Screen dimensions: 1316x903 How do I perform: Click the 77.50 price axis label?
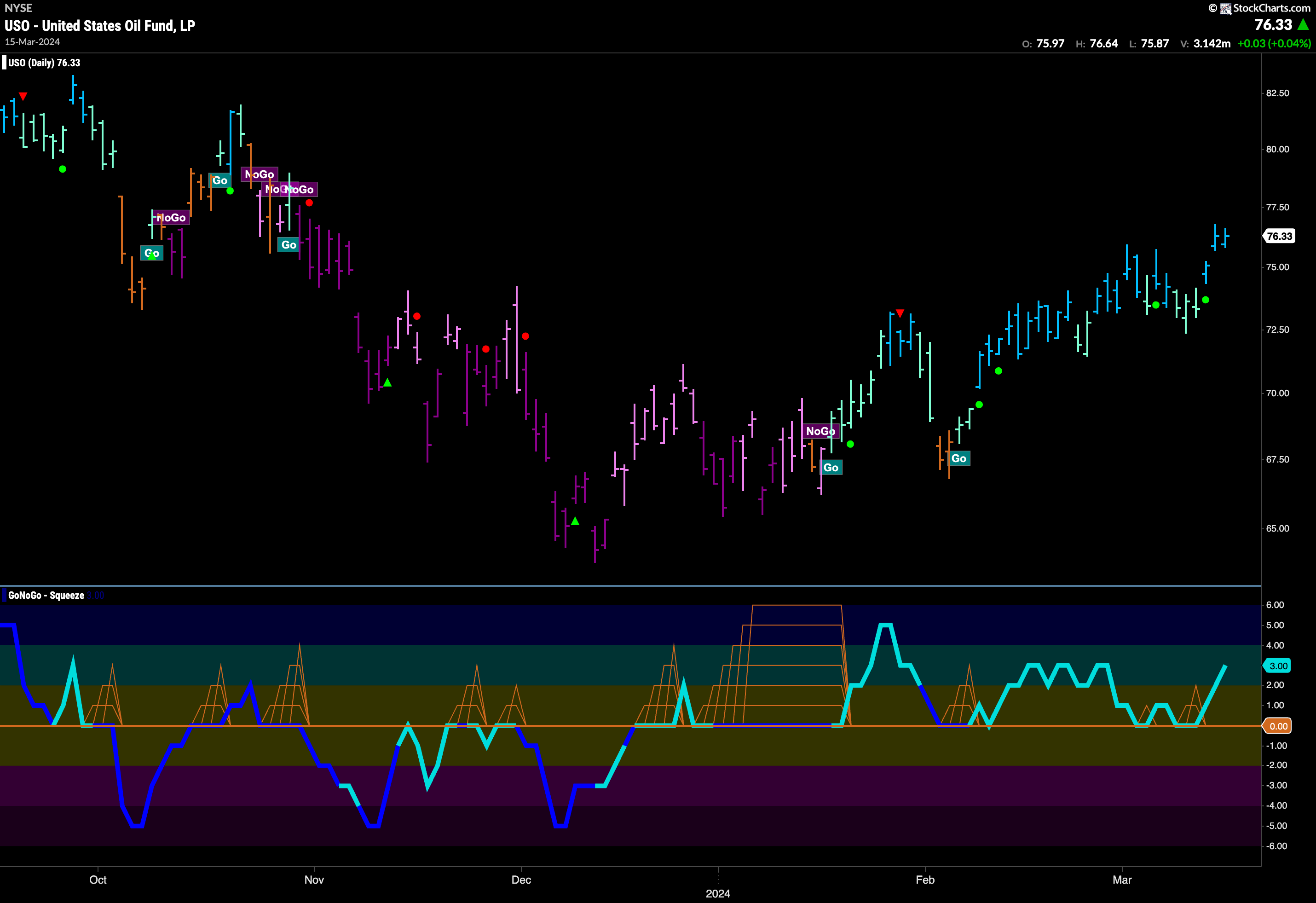click(1277, 207)
